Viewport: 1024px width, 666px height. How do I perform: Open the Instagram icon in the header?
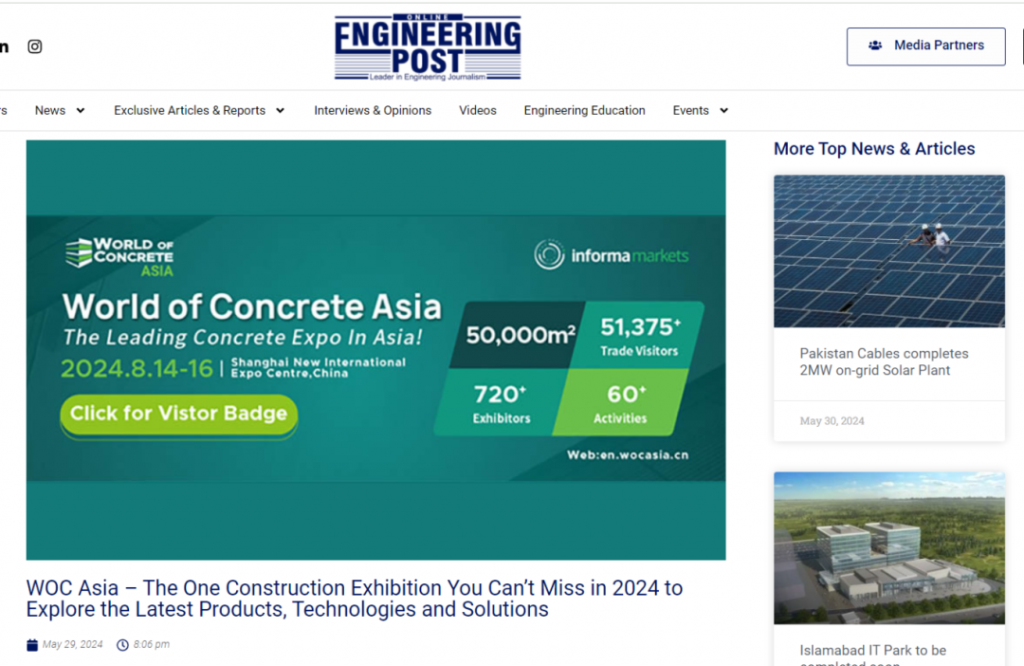pyautogui.click(x=35, y=46)
